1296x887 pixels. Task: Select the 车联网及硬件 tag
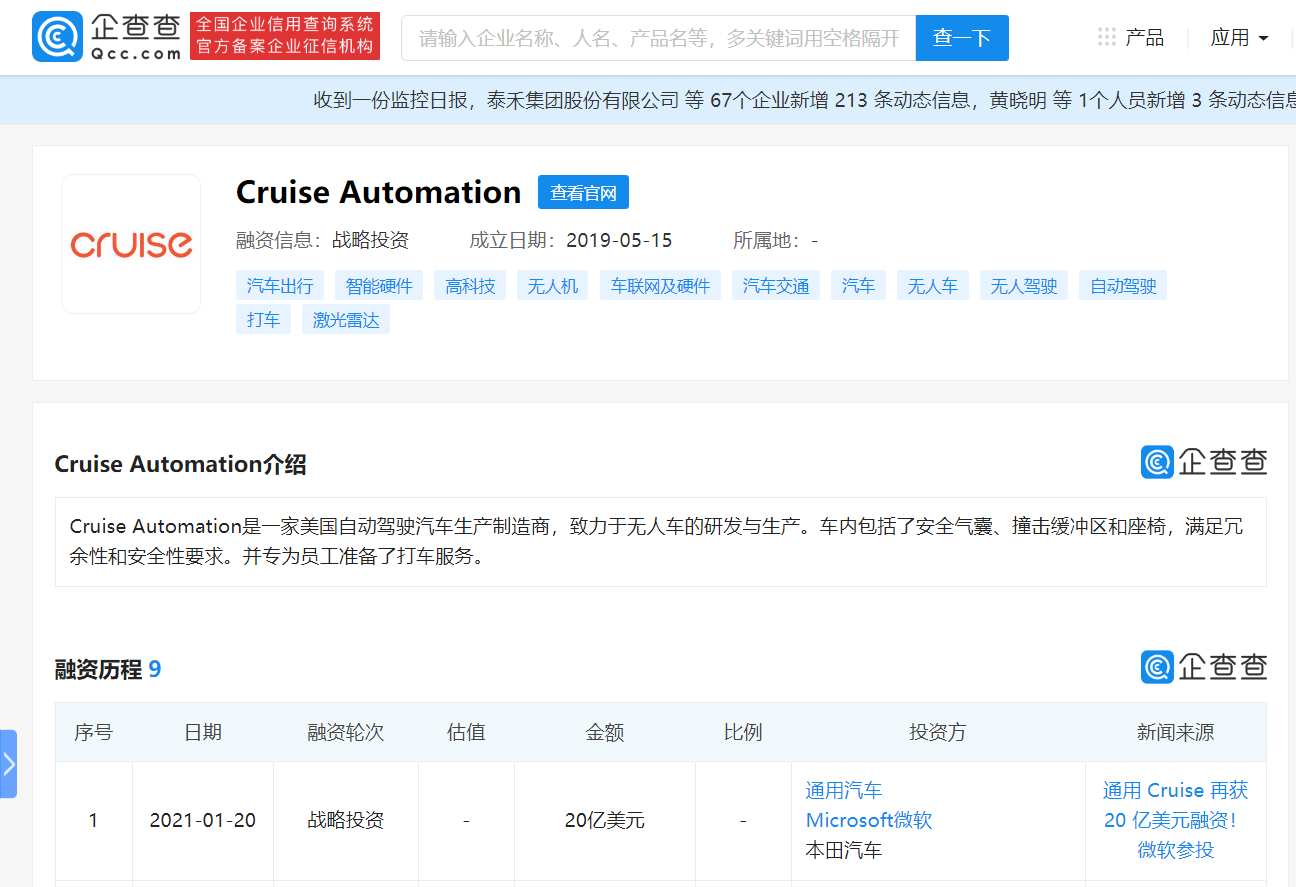(661, 286)
